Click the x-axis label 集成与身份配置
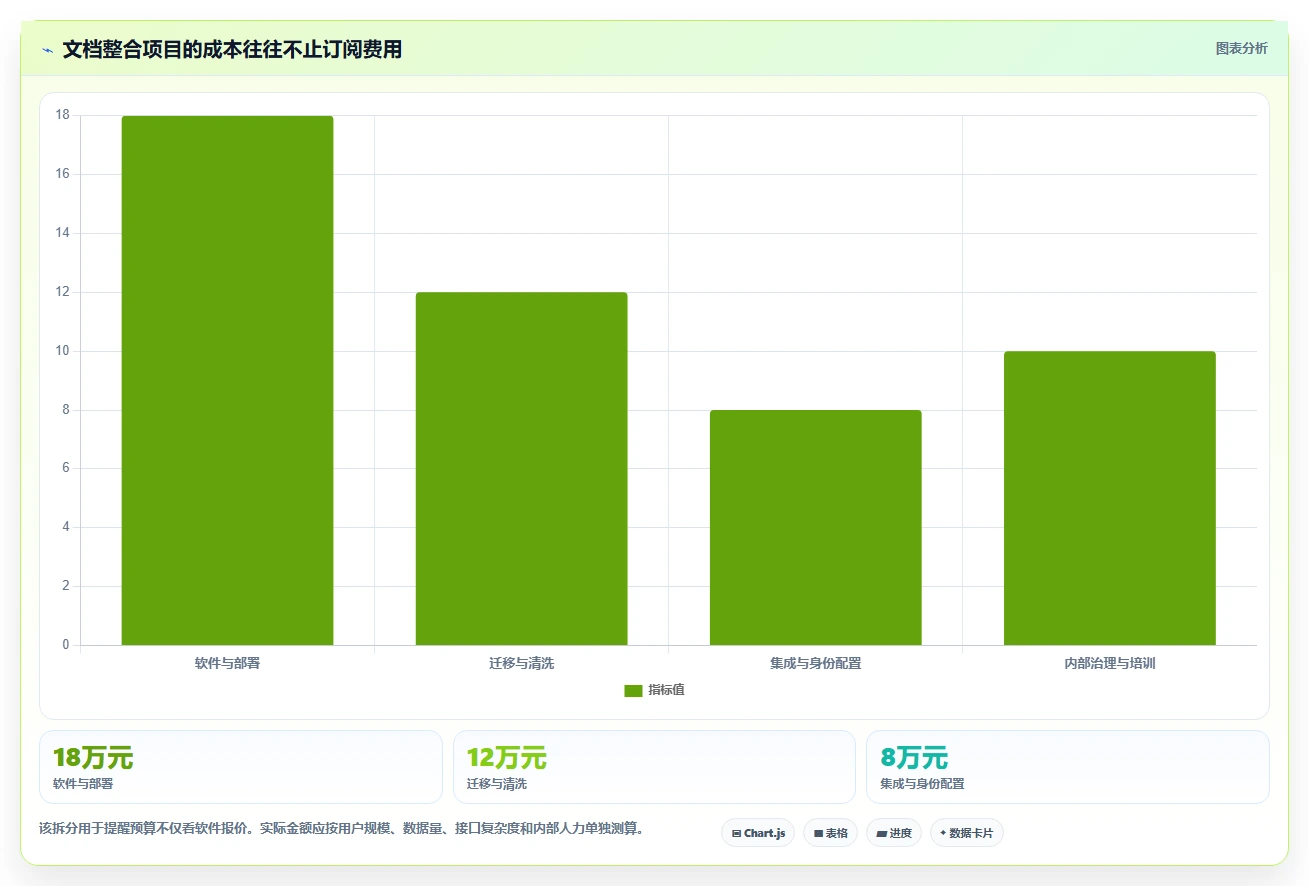This screenshot has width=1309, height=886. (x=815, y=663)
